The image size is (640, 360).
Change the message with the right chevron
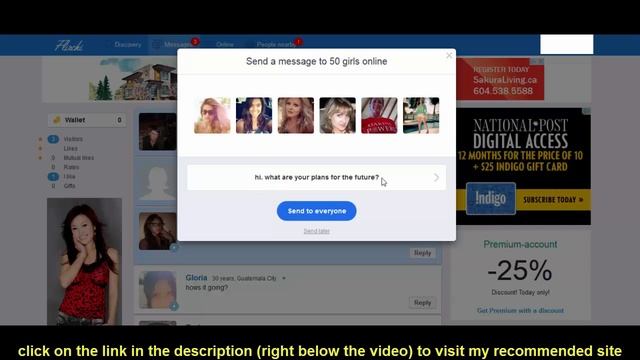pos(436,178)
